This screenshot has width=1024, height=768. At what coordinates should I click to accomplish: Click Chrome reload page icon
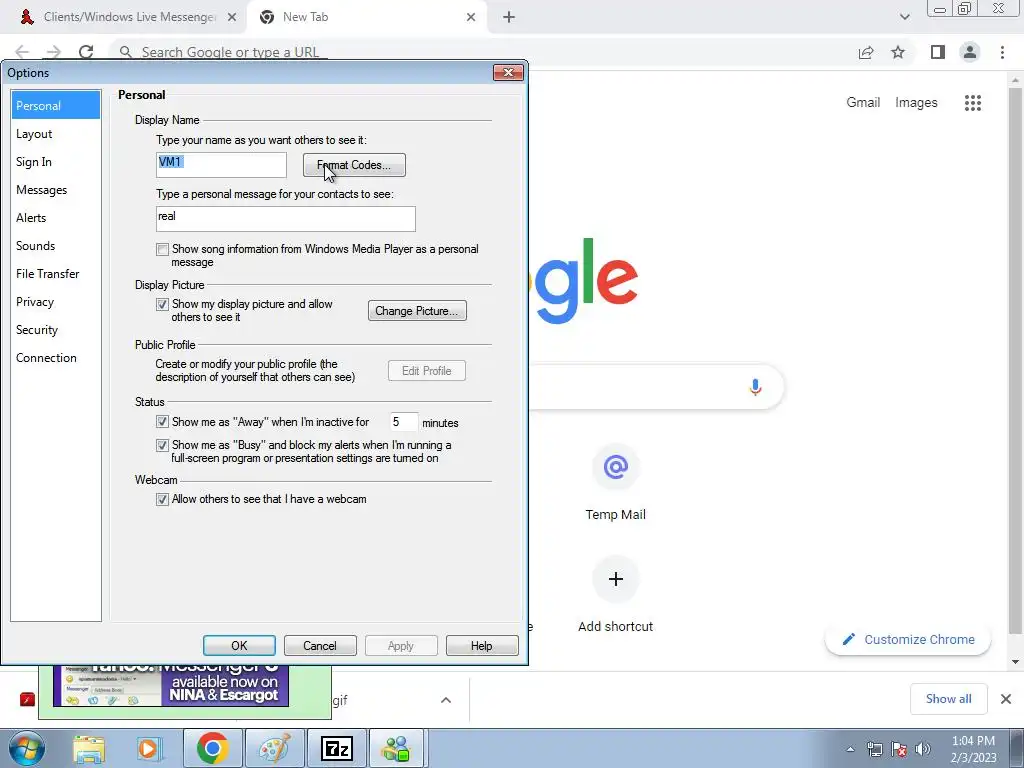click(86, 52)
